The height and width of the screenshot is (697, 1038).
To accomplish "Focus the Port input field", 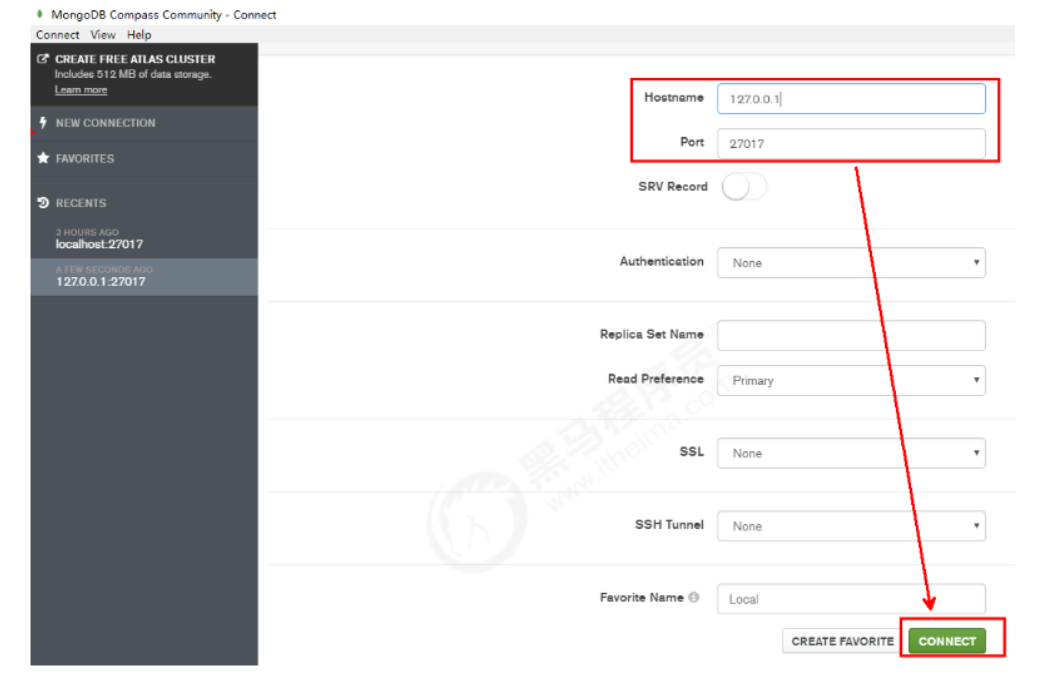I will 851,144.
